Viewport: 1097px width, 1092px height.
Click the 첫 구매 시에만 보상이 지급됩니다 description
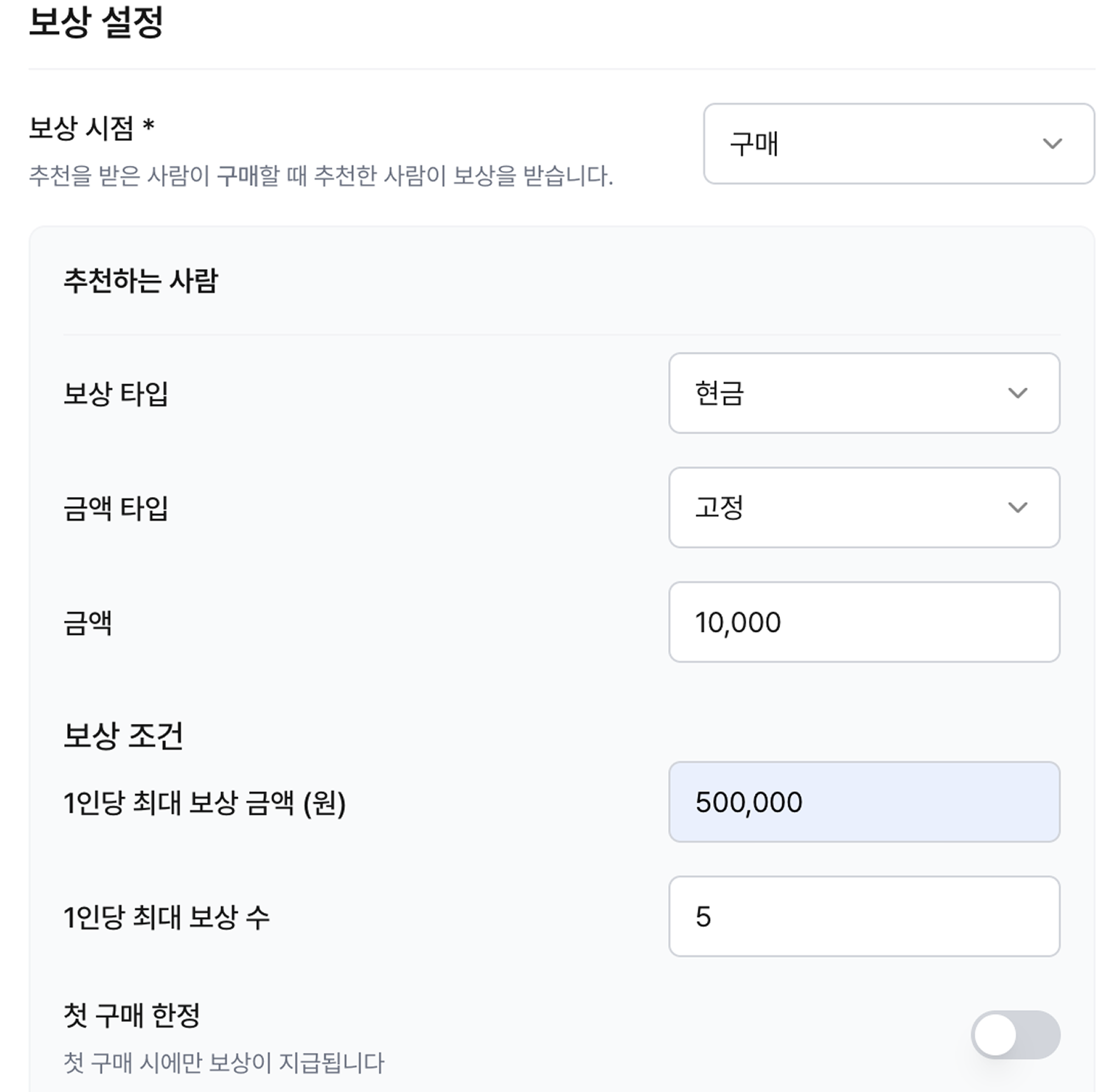pyautogui.click(x=224, y=1063)
